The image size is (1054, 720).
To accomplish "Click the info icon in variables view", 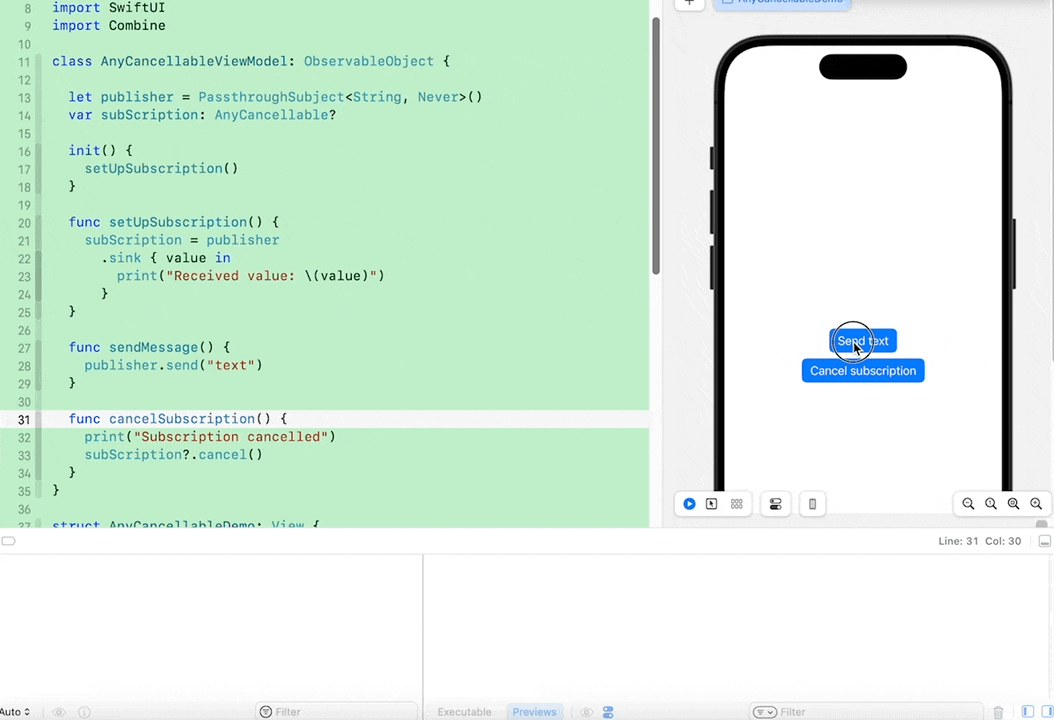I will tap(84, 712).
